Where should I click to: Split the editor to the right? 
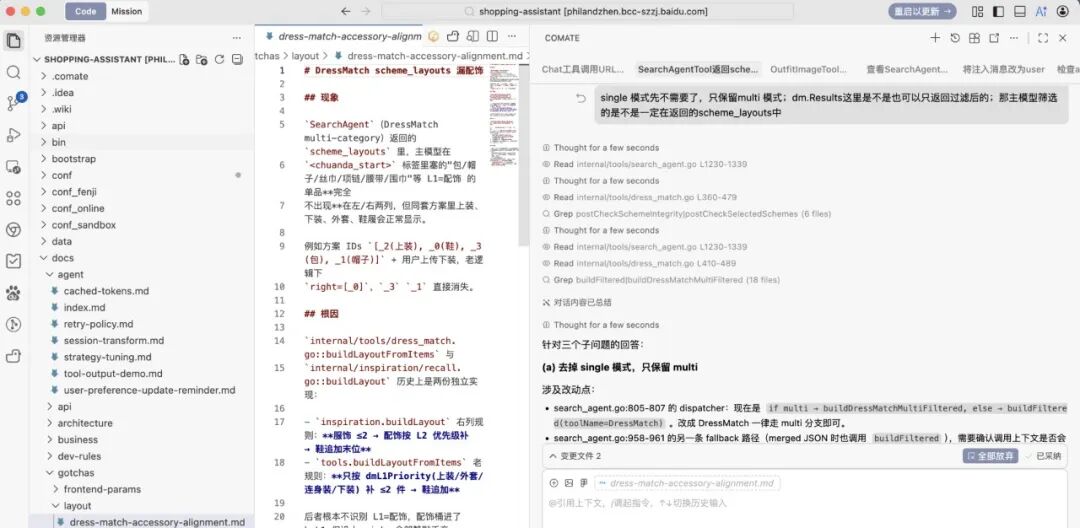[x=492, y=36]
